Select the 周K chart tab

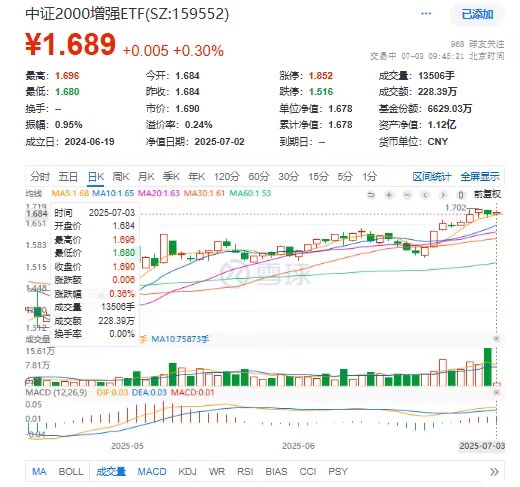tap(121, 176)
